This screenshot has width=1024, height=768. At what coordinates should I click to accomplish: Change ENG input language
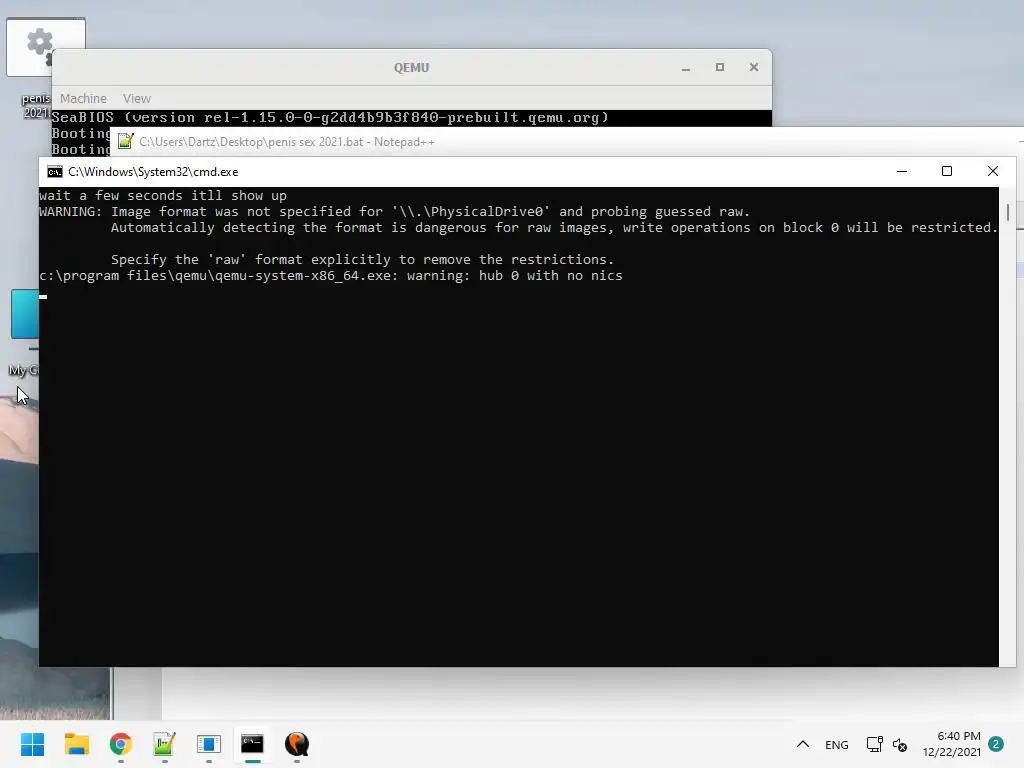pyautogui.click(x=837, y=744)
